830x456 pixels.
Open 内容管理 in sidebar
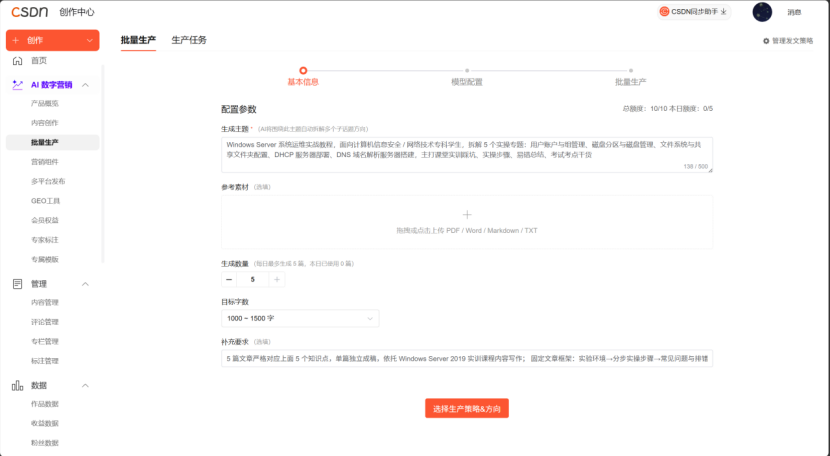(x=44, y=302)
